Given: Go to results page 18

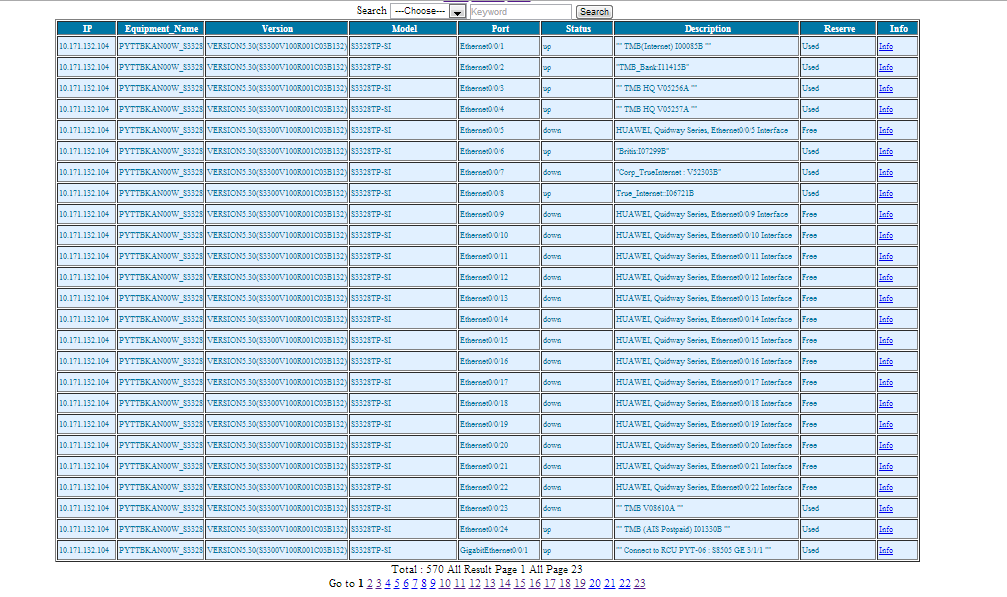Looking at the screenshot, I should [x=565, y=584].
